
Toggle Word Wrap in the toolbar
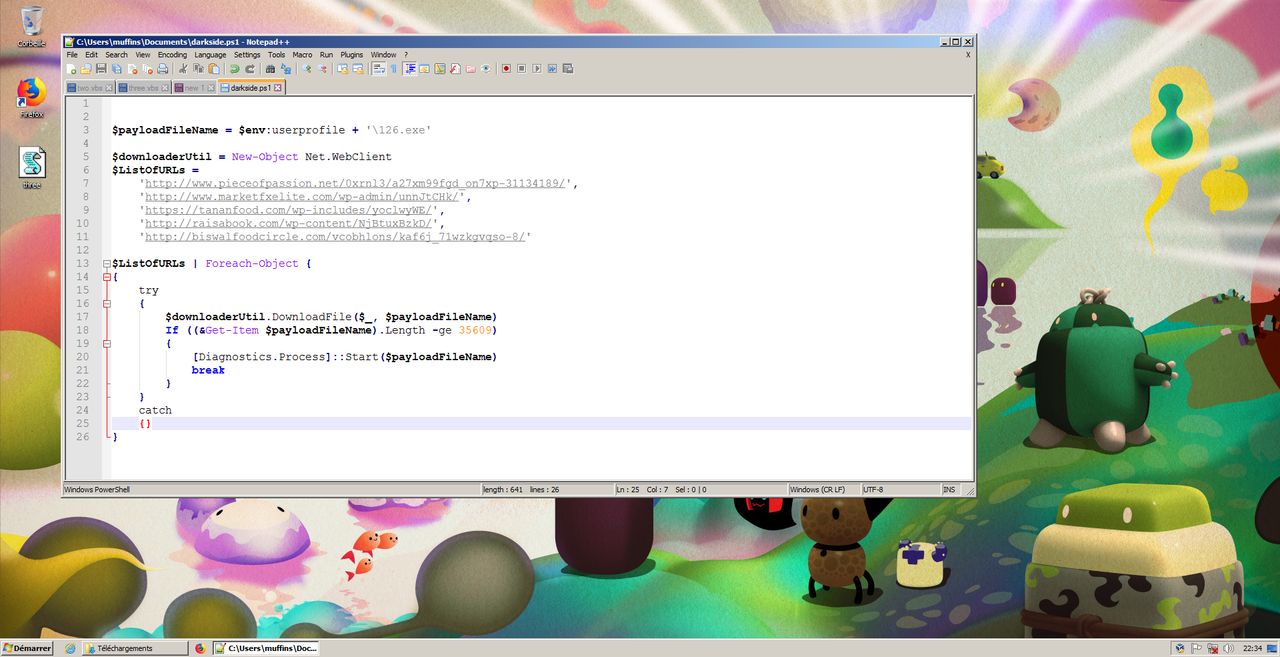(378, 69)
